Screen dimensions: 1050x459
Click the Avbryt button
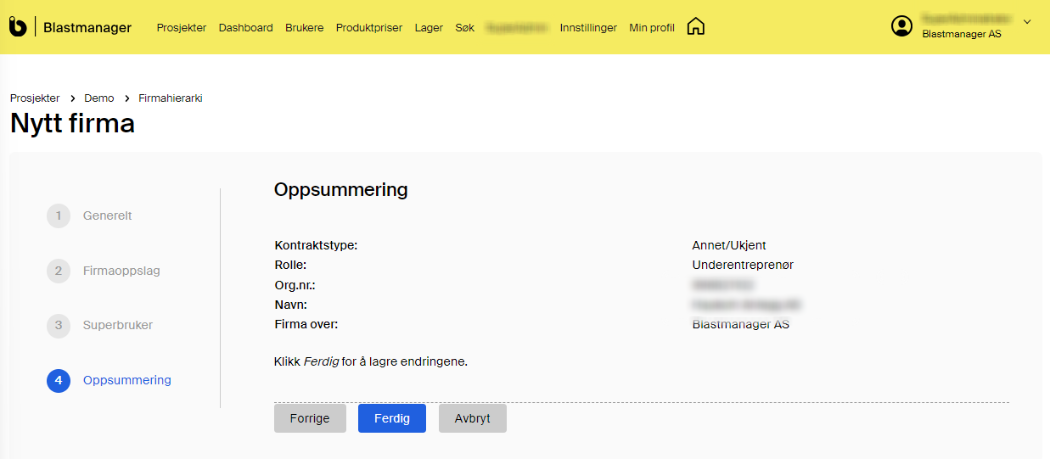tap(472, 418)
